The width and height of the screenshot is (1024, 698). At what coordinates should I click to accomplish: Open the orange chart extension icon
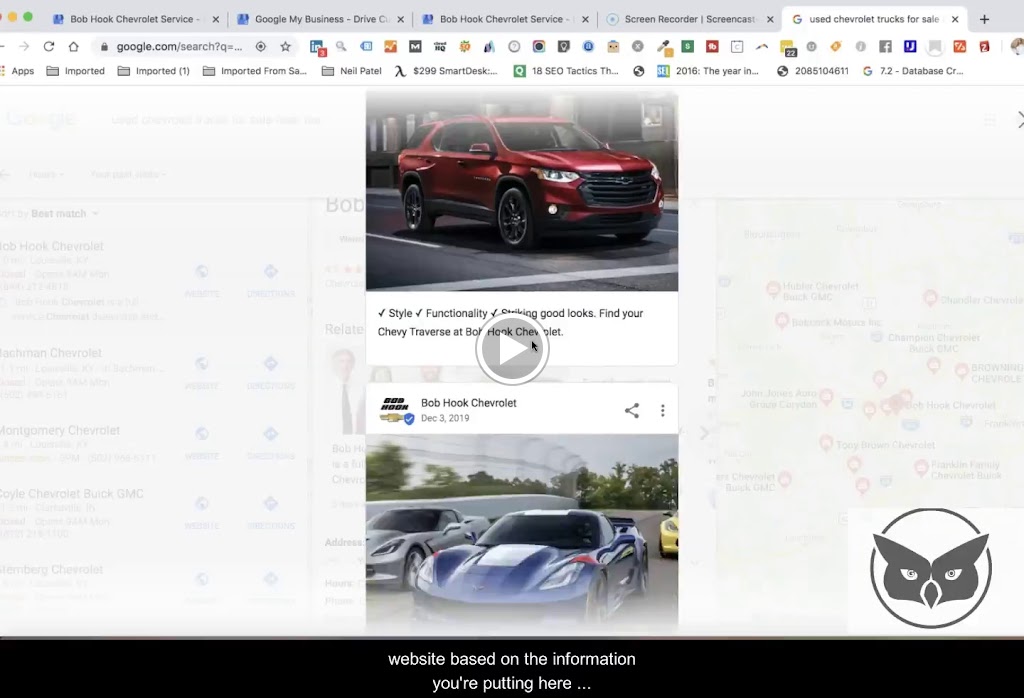pyautogui.click(x=390, y=46)
